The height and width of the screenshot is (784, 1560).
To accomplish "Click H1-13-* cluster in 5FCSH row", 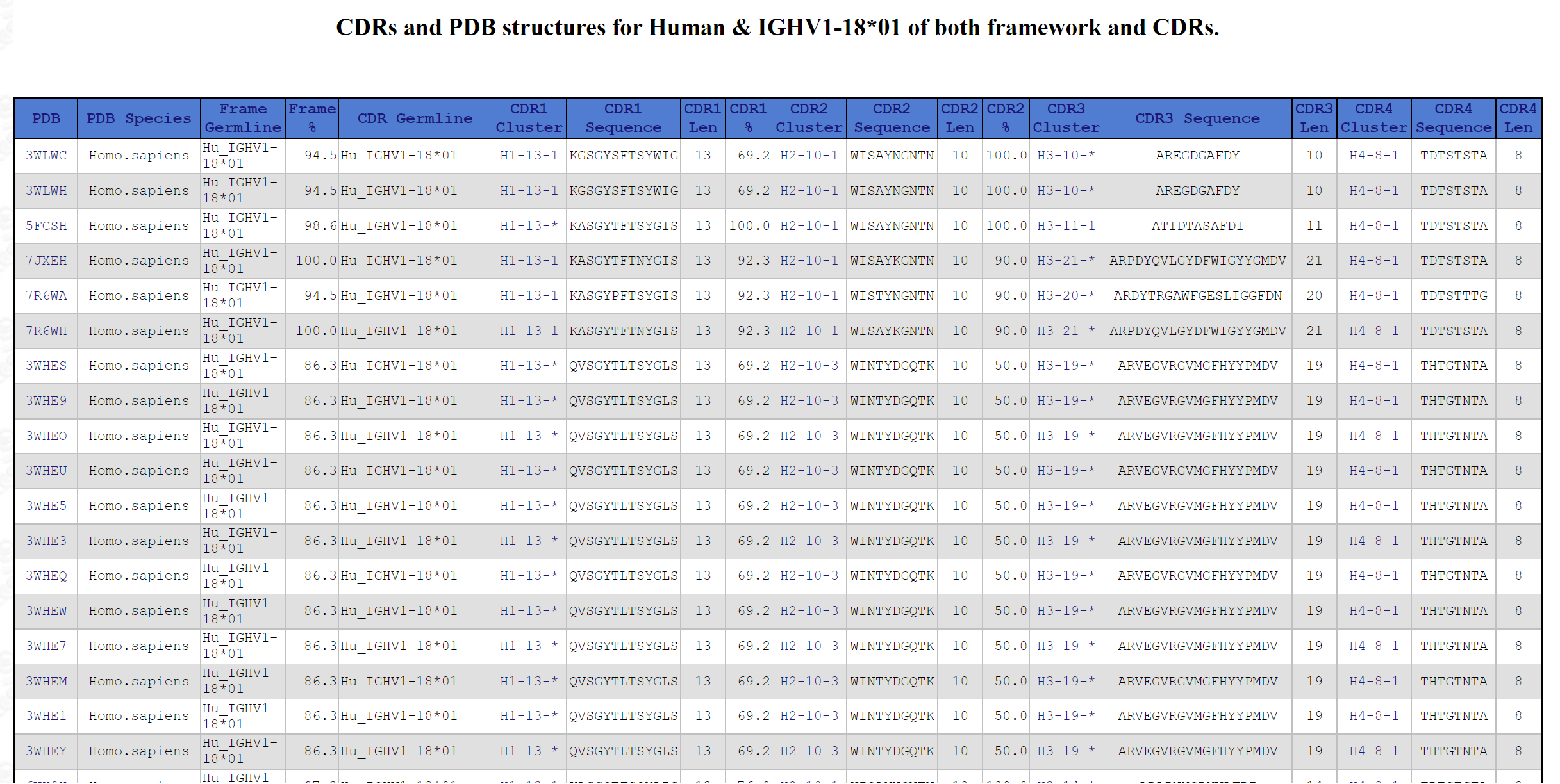I will coord(529,226).
